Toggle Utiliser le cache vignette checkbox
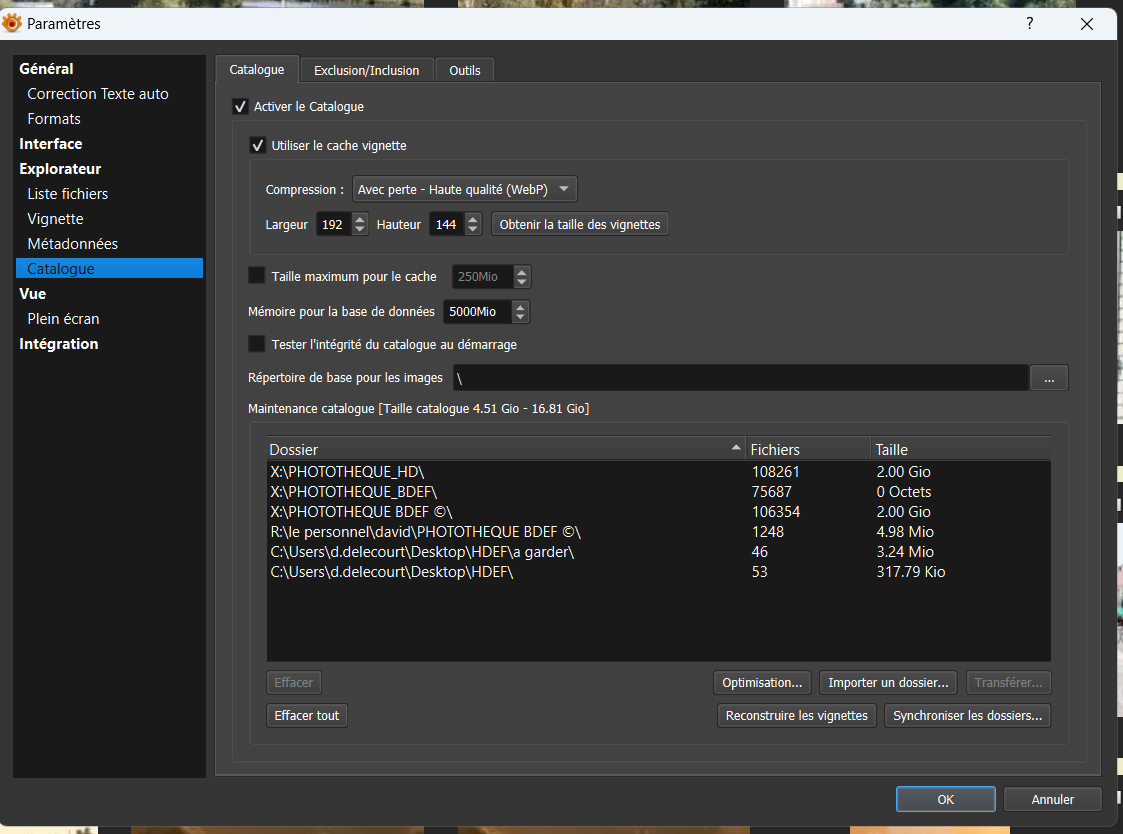 (258, 145)
